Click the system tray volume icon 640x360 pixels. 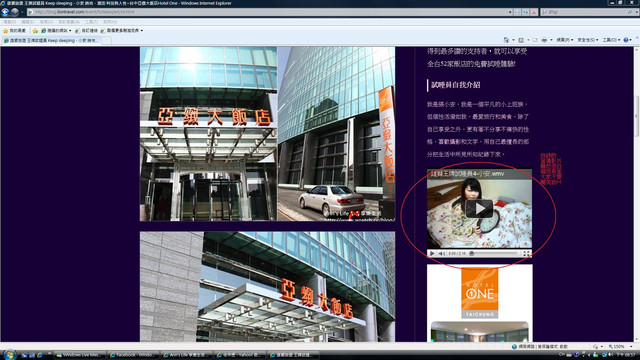[x=611, y=355]
